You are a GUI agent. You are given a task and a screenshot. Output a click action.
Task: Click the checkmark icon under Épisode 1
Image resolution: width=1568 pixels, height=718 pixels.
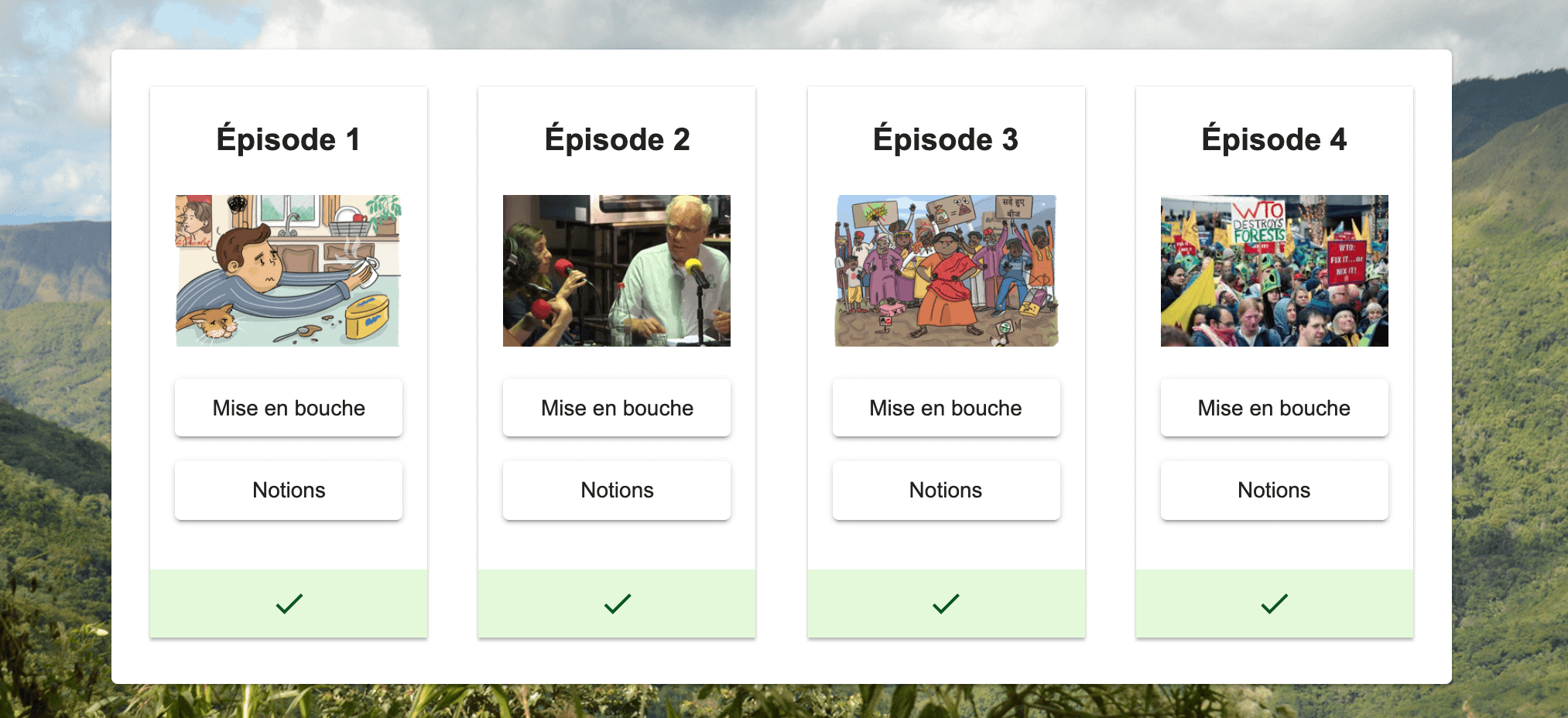tap(289, 603)
